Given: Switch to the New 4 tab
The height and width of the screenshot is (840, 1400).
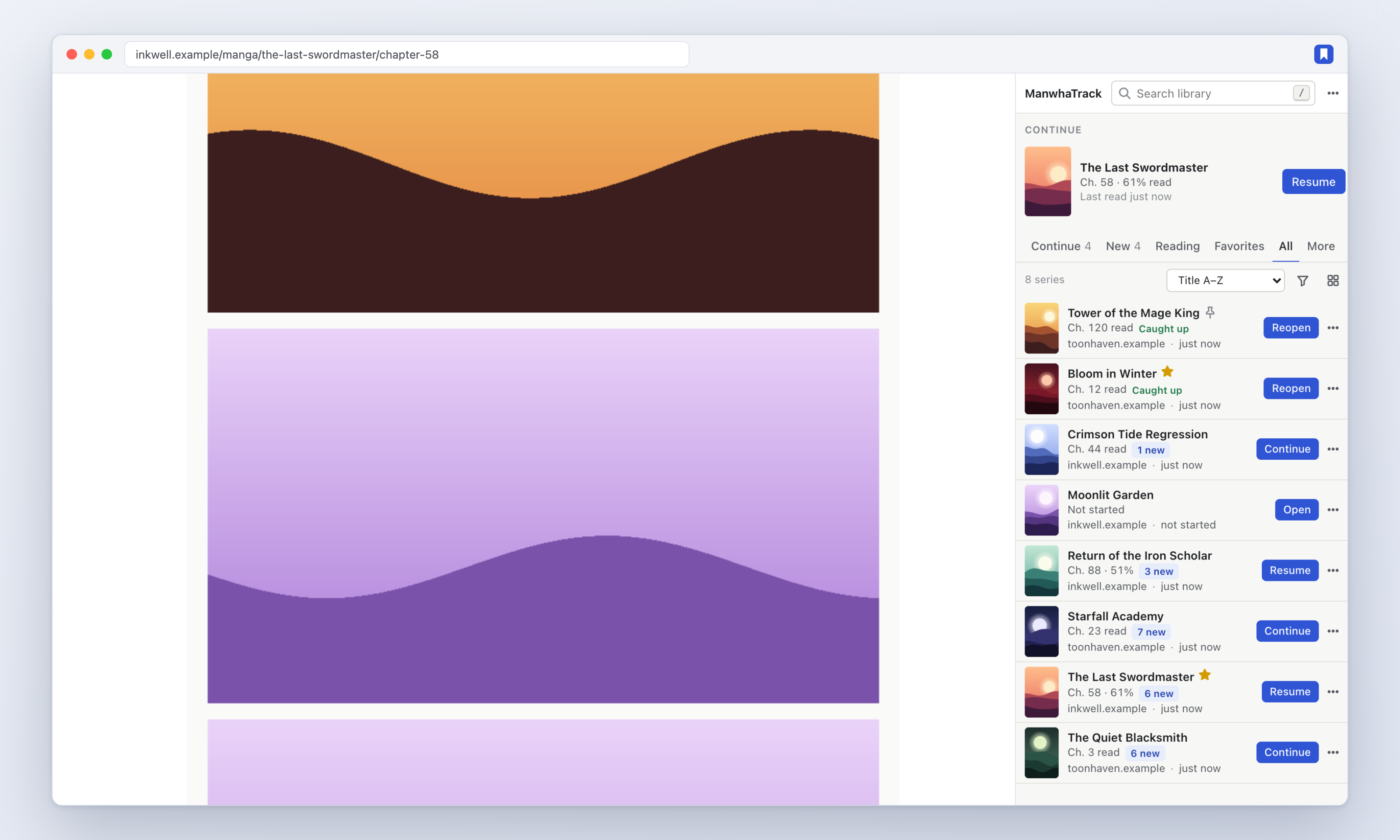Looking at the screenshot, I should (x=1123, y=246).
